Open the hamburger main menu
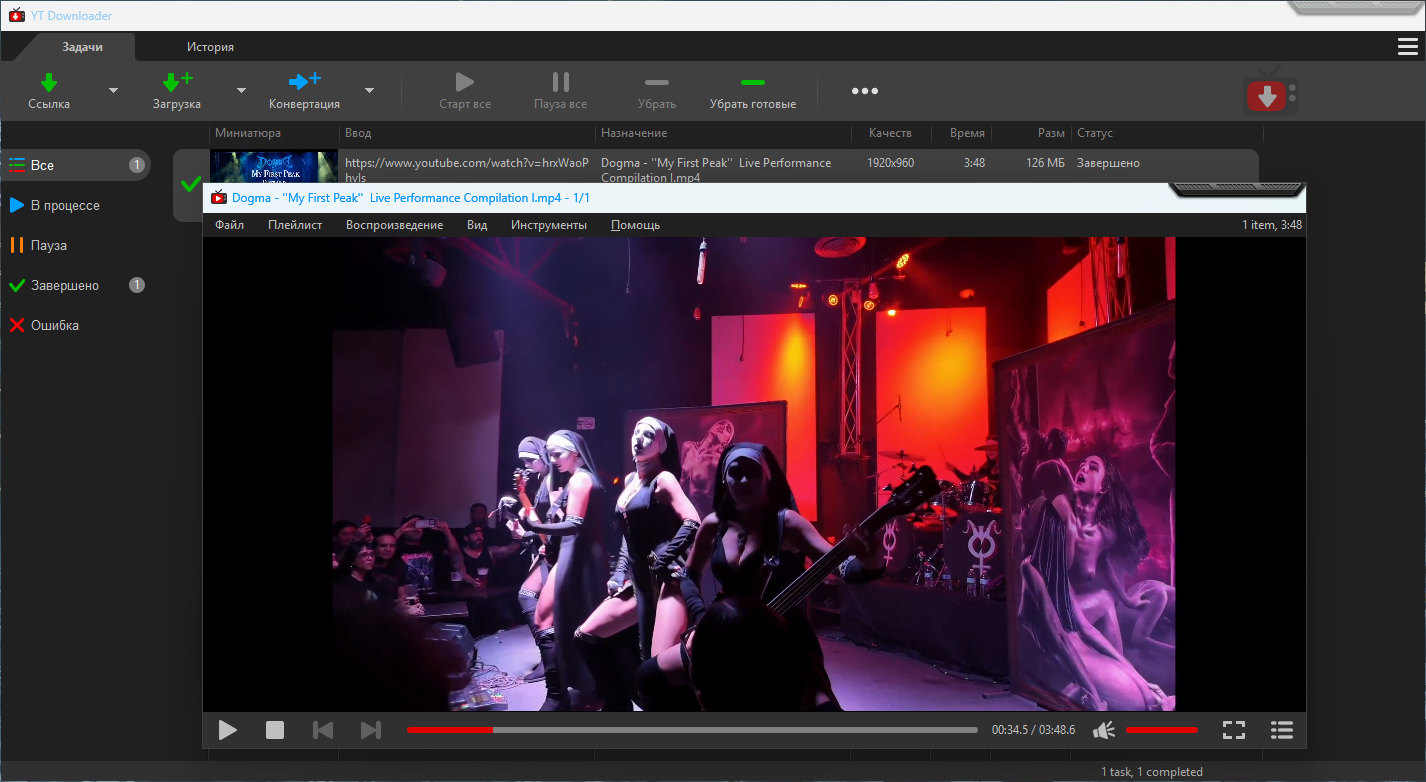This screenshot has width=1426, height=782. pos(1407,47)
